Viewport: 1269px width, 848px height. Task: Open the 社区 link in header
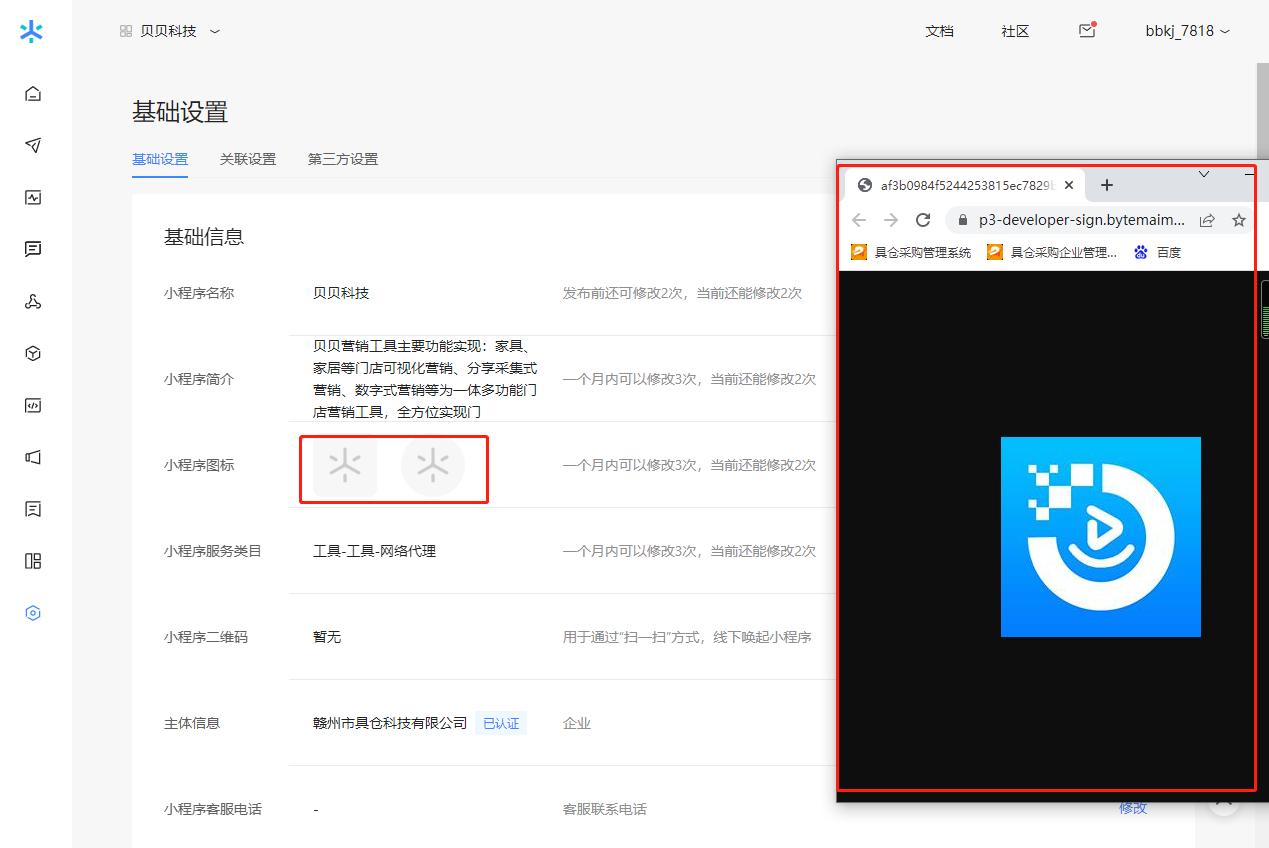click(x=1015, y=31)
